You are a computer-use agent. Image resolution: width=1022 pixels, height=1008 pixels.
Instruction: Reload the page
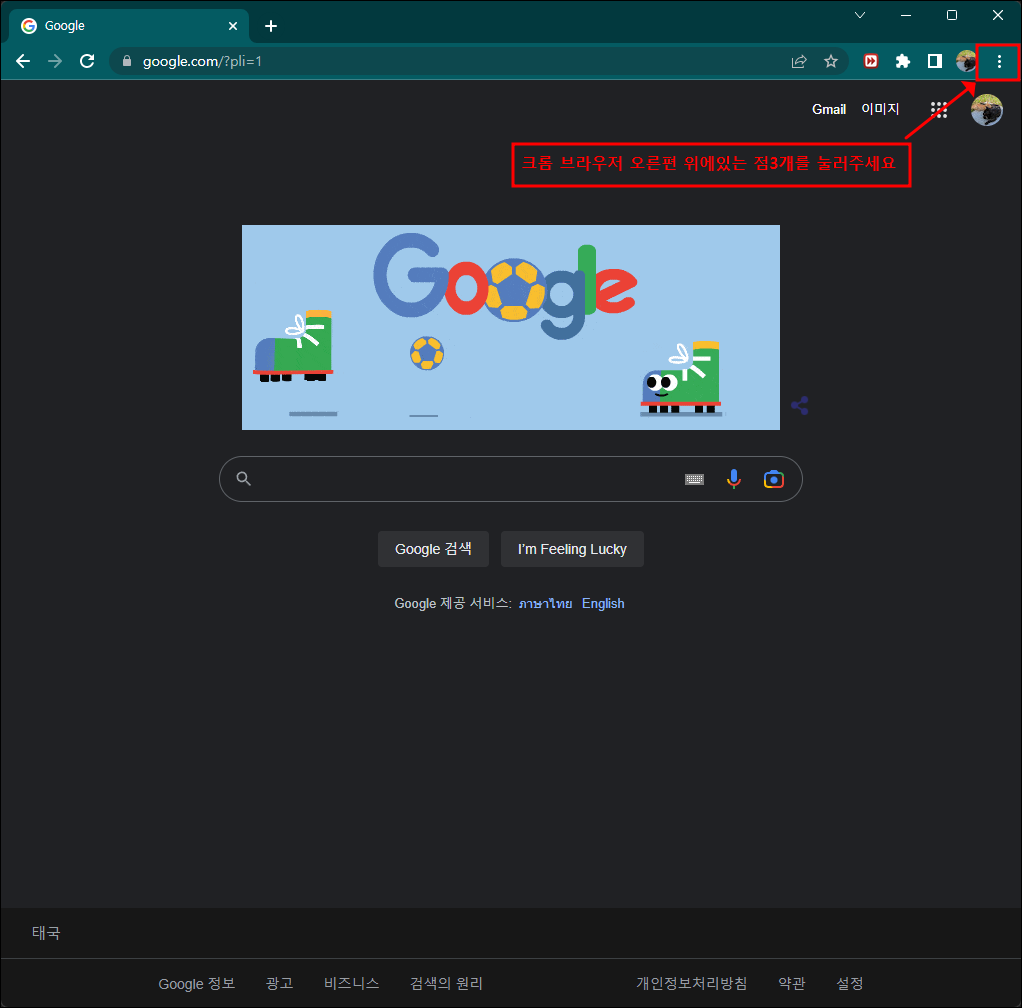87,61
